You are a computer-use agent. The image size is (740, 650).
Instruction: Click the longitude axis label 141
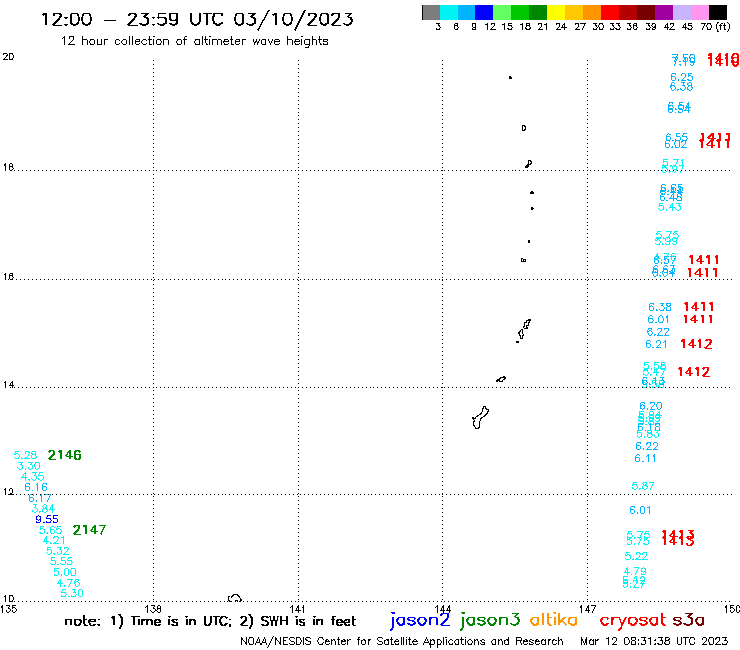click(x=297, y=609)
